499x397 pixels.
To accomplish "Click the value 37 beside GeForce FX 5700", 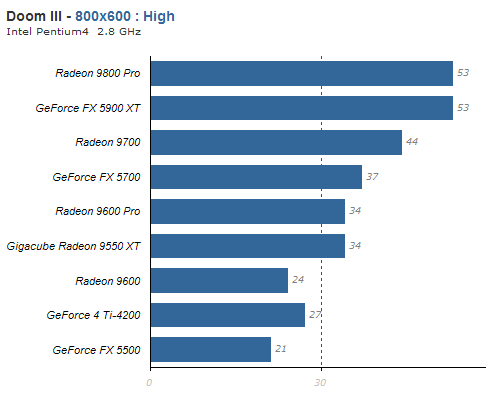I will pyautogui.click(x=372, y=177).
